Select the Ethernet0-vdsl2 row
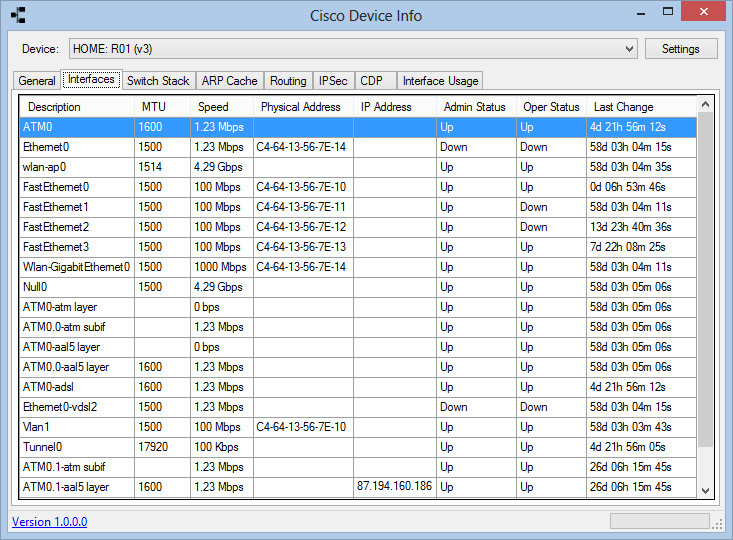 point(358,407)
